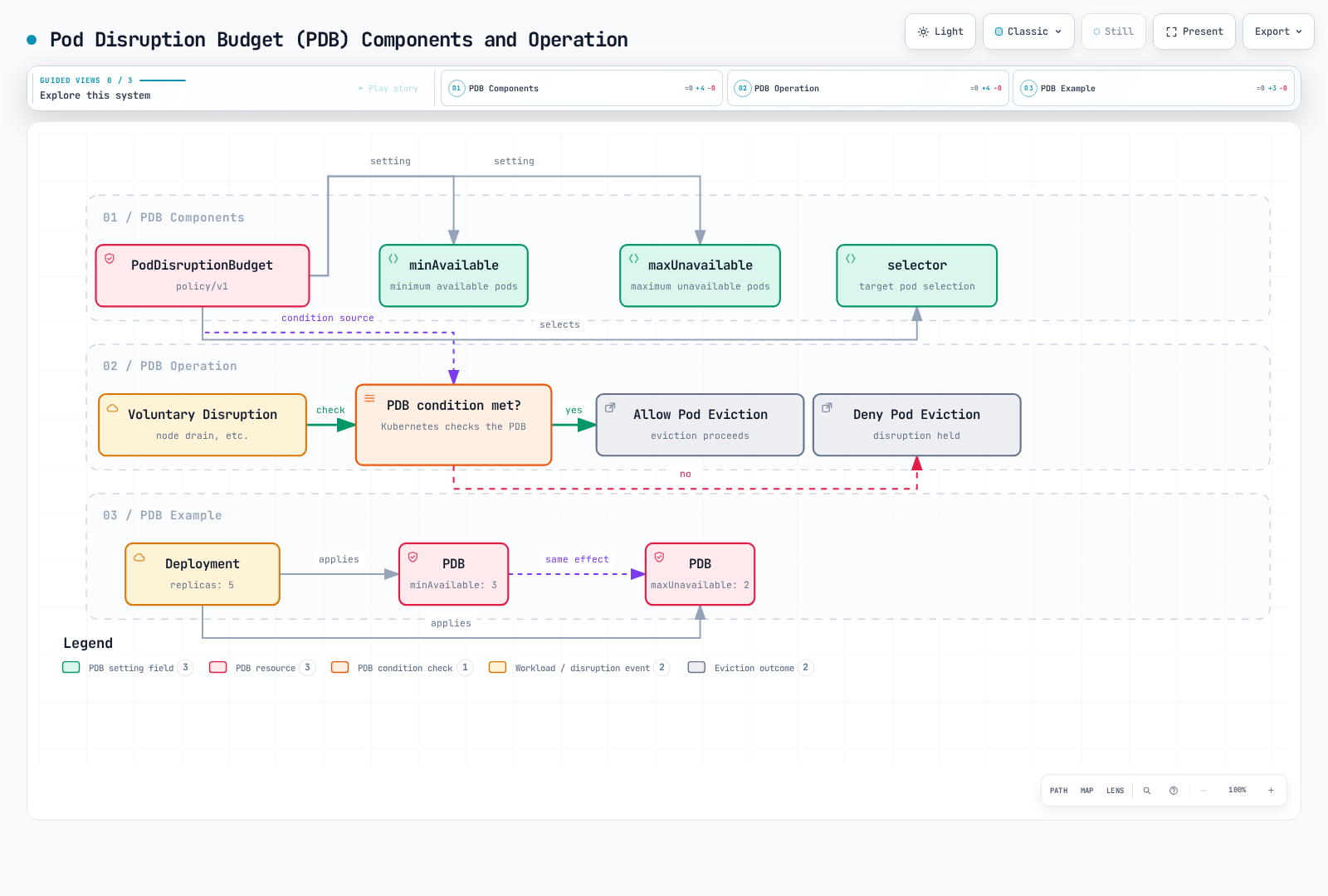The height and width of the screenshot is (896, 1328).
Task: Toggle the PATH mode
Action: [x=1059, y=791]
